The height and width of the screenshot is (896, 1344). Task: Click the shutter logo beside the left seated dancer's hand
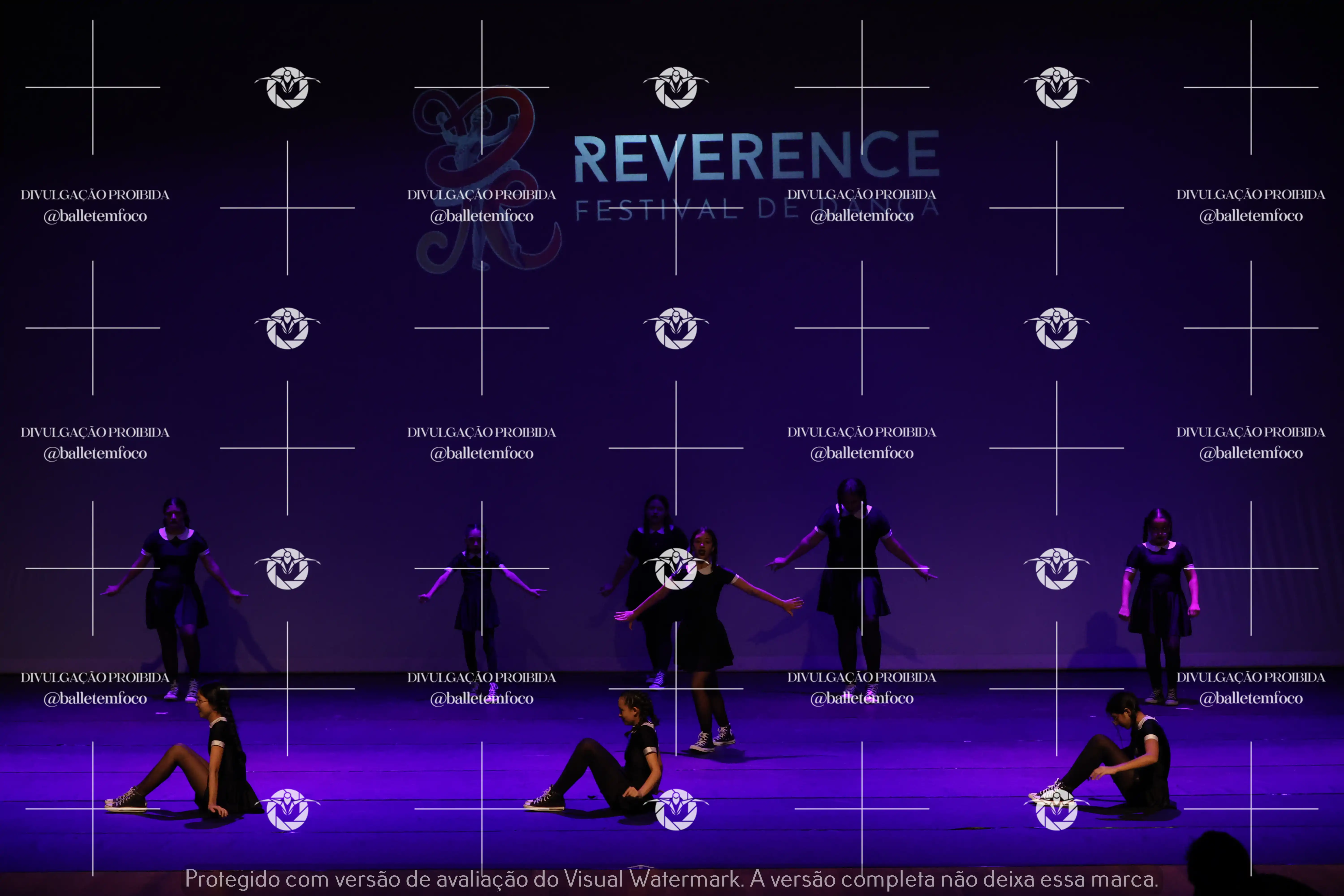tap(287, 809)
